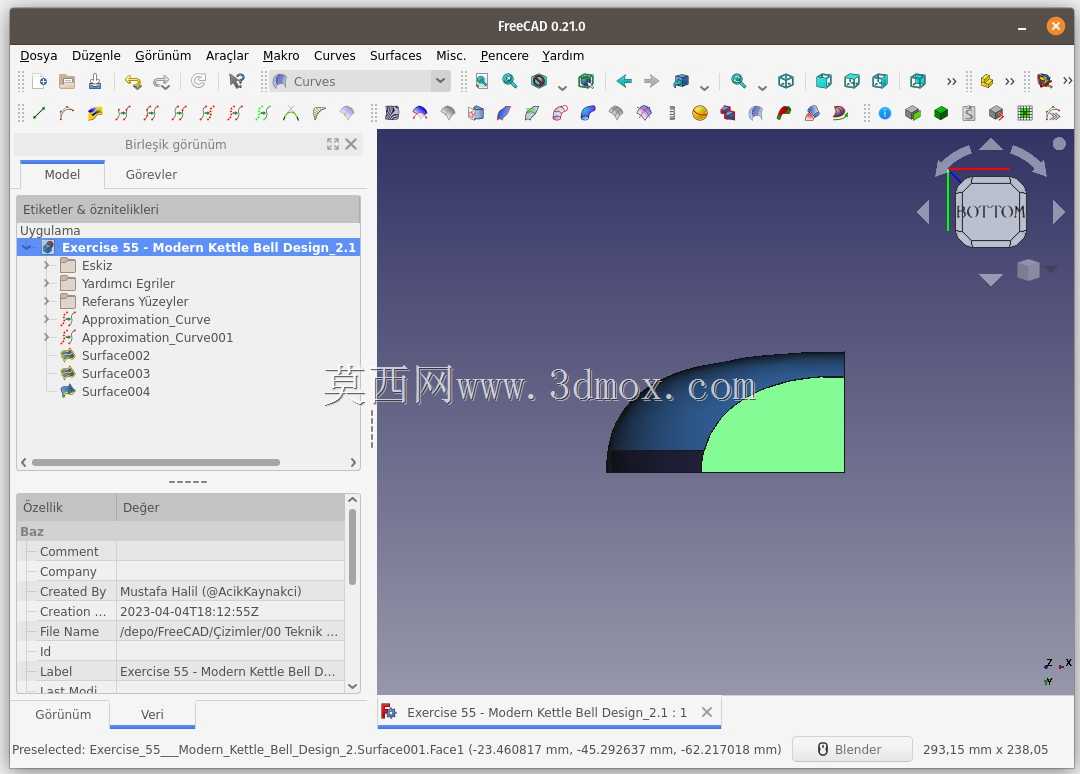Open the Pencere menu
This screenshot has height=774, width=1080.
click(x=504, y=56)
